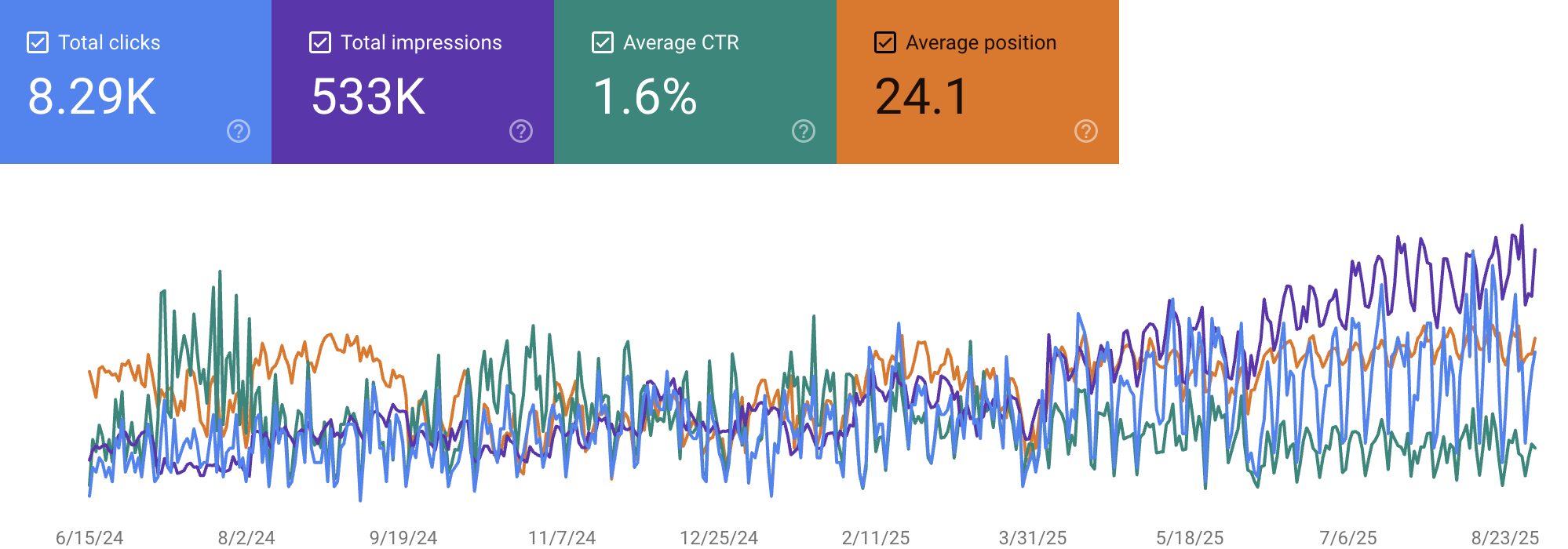
Task: Uncheck the Total clicks checkbox
Action: 38,42
